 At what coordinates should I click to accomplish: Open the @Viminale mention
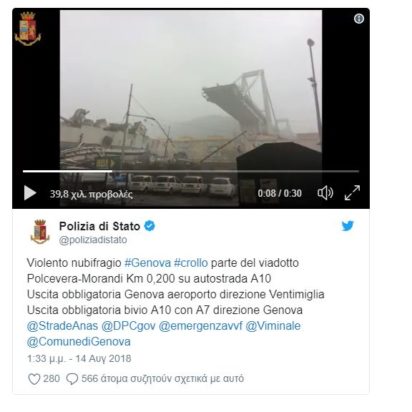pyautogui.click(x=273, y=326)
